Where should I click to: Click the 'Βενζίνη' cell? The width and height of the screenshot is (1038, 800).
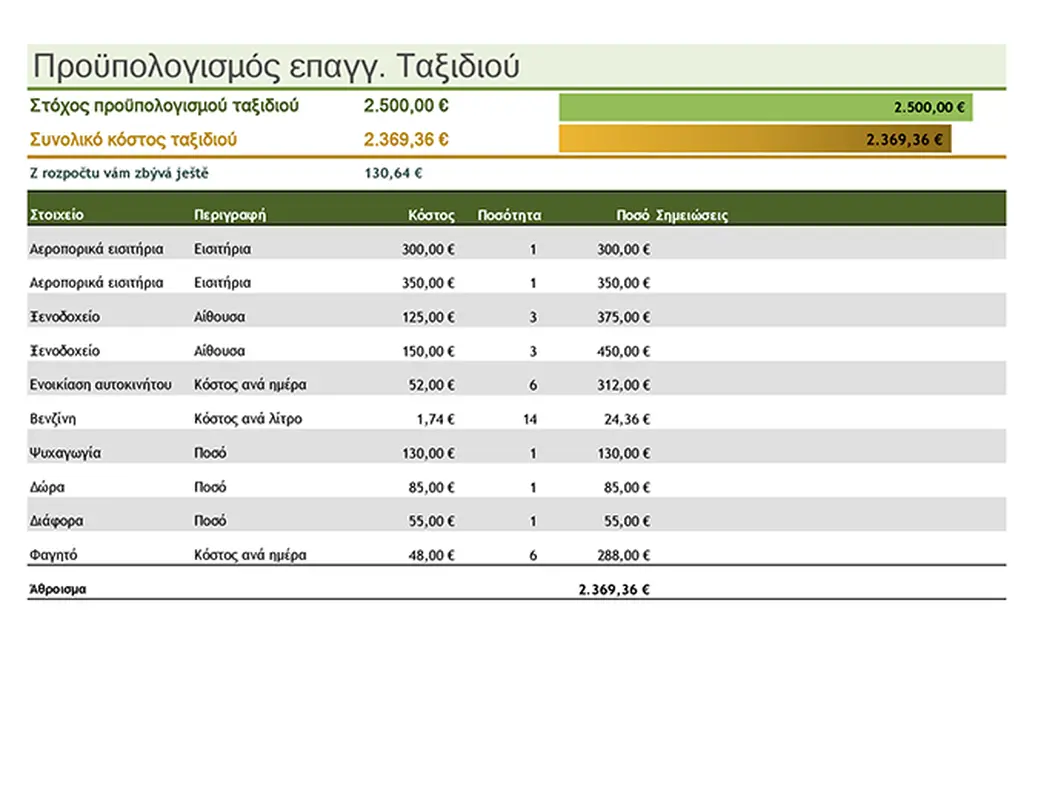(x=53, y=419)
